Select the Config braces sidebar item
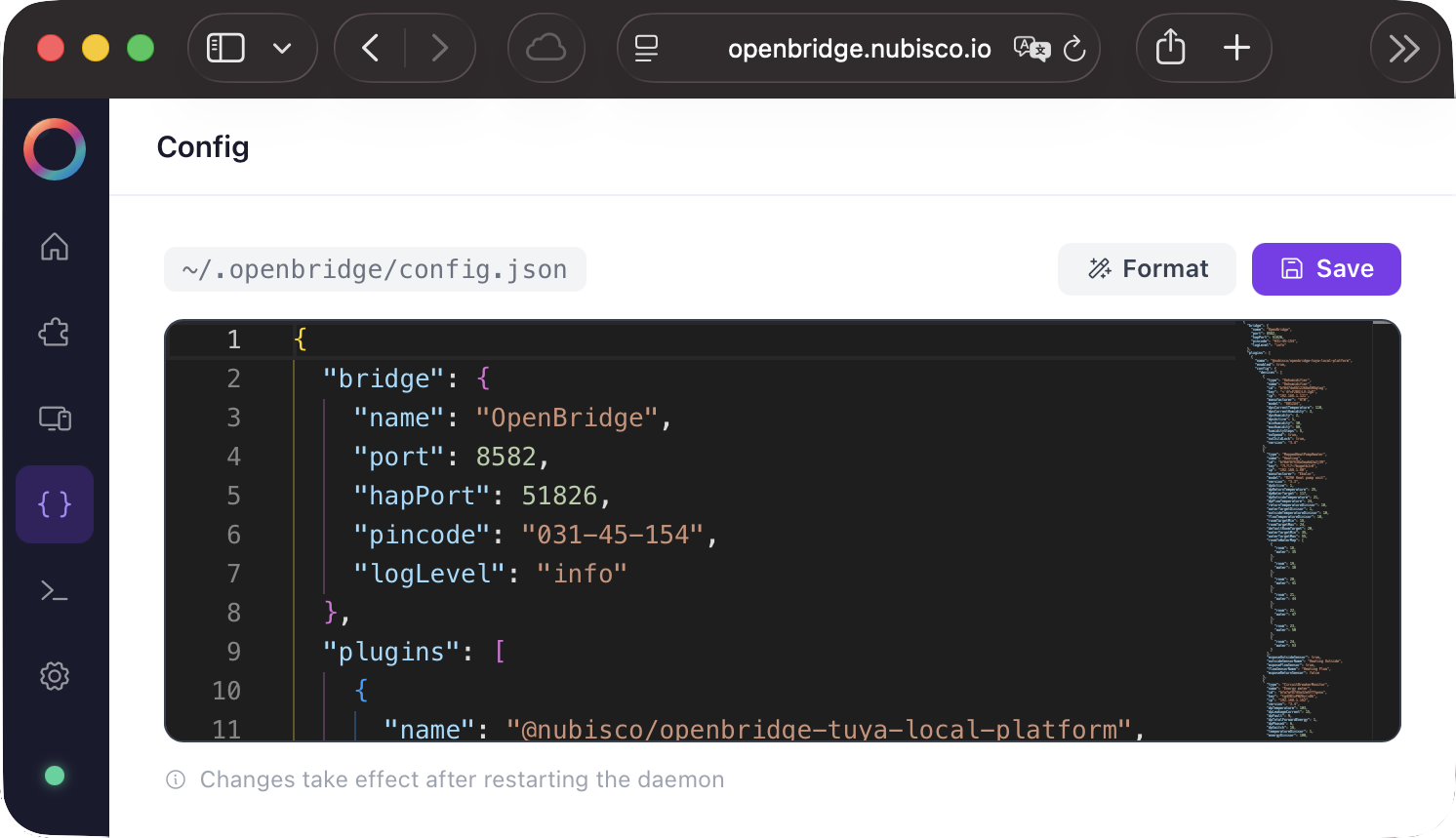 55,504
